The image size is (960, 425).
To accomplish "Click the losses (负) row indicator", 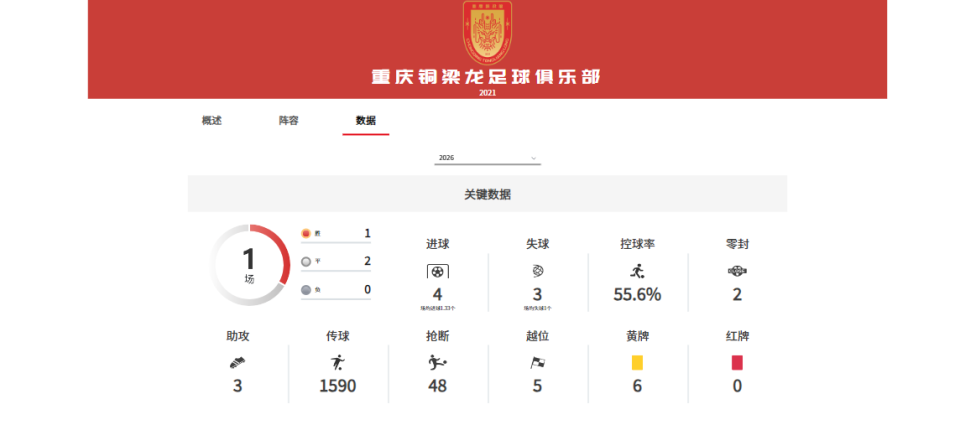I will tap(306, 290).
